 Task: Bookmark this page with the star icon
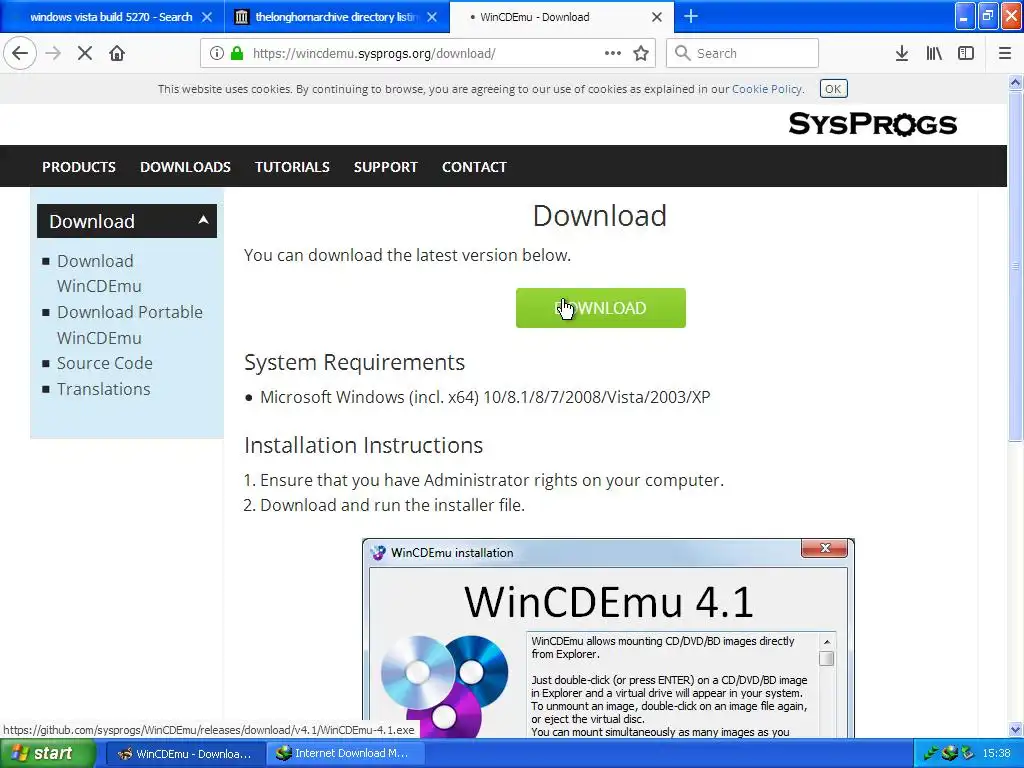click(641, 53)
